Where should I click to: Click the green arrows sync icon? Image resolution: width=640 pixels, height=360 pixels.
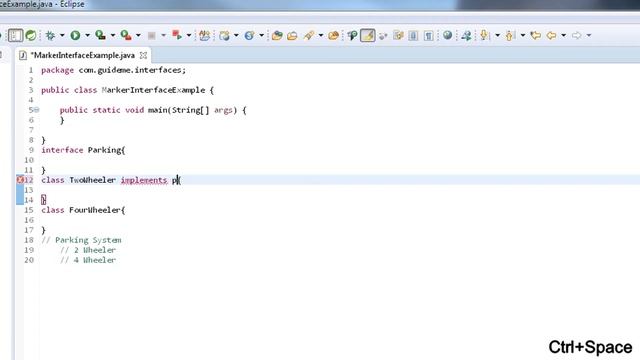click(466, 36)
